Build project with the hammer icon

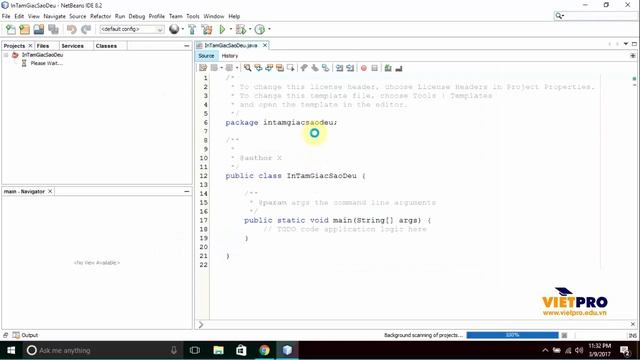(x=192, y=29)
